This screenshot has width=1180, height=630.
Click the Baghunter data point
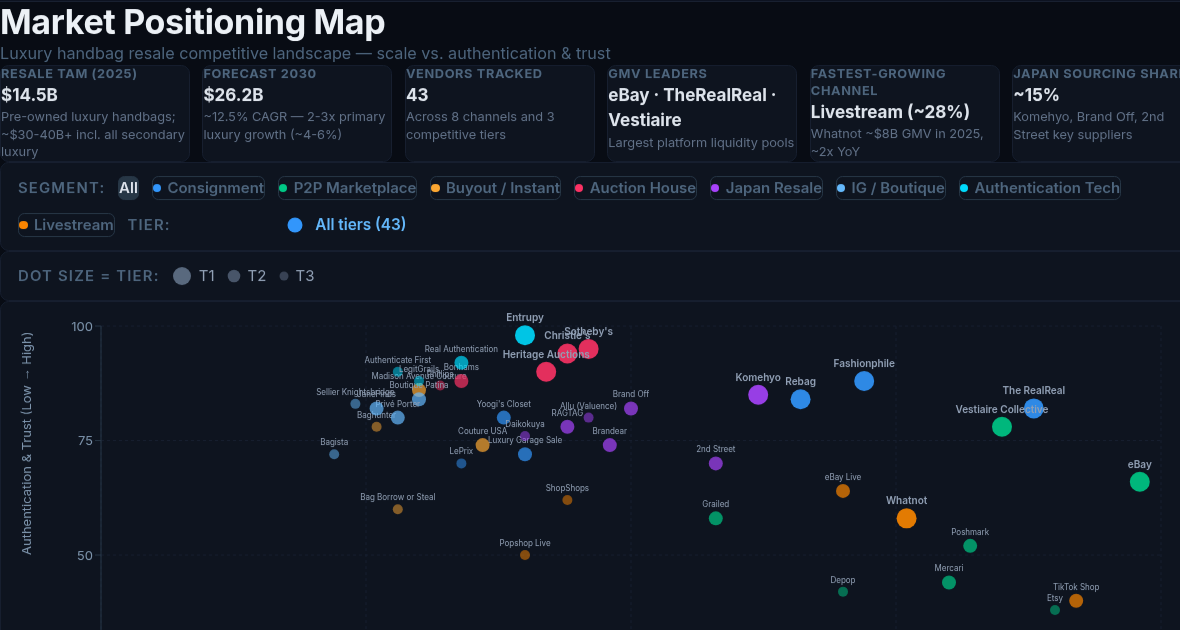pyautogui.click(x=376, y=427)
